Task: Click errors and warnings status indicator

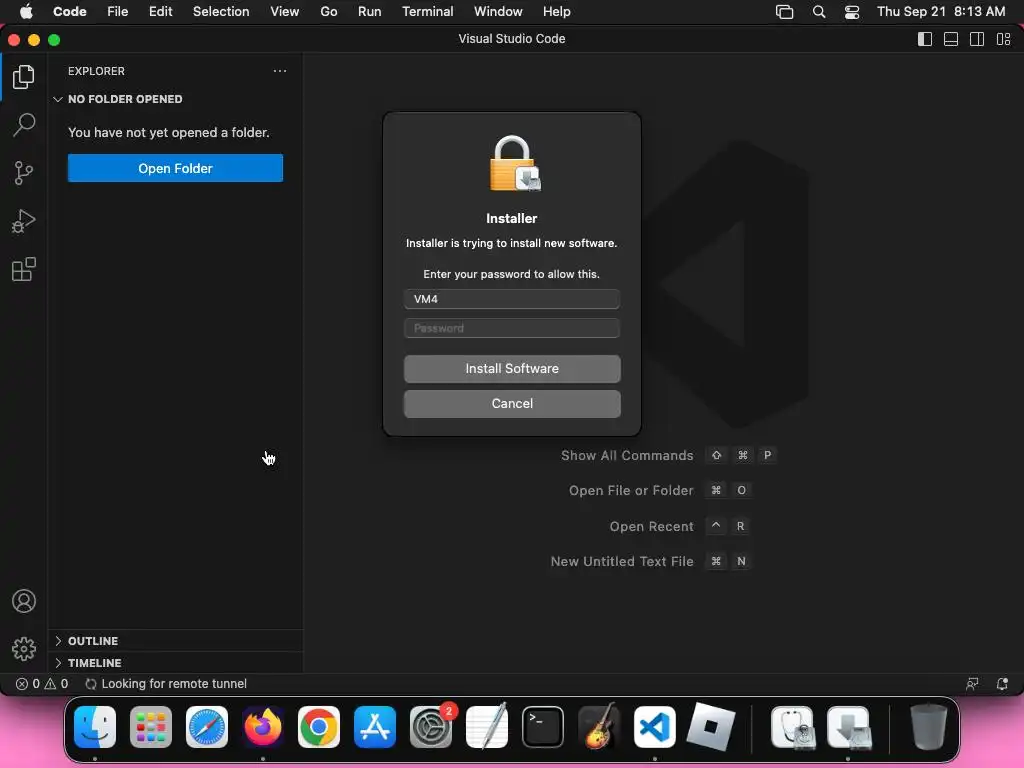Action: click(x=42, y=684)
